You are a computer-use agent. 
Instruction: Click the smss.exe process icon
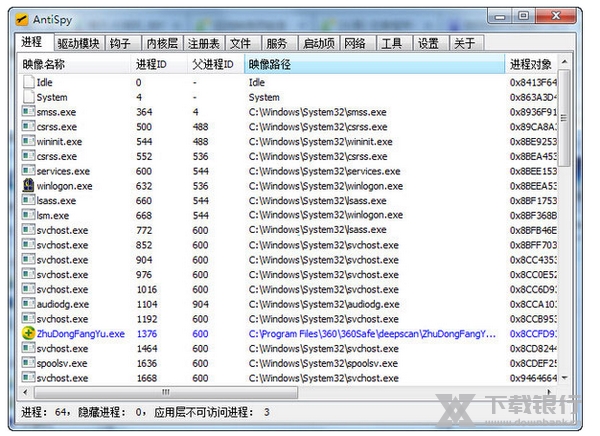point(28,111)
